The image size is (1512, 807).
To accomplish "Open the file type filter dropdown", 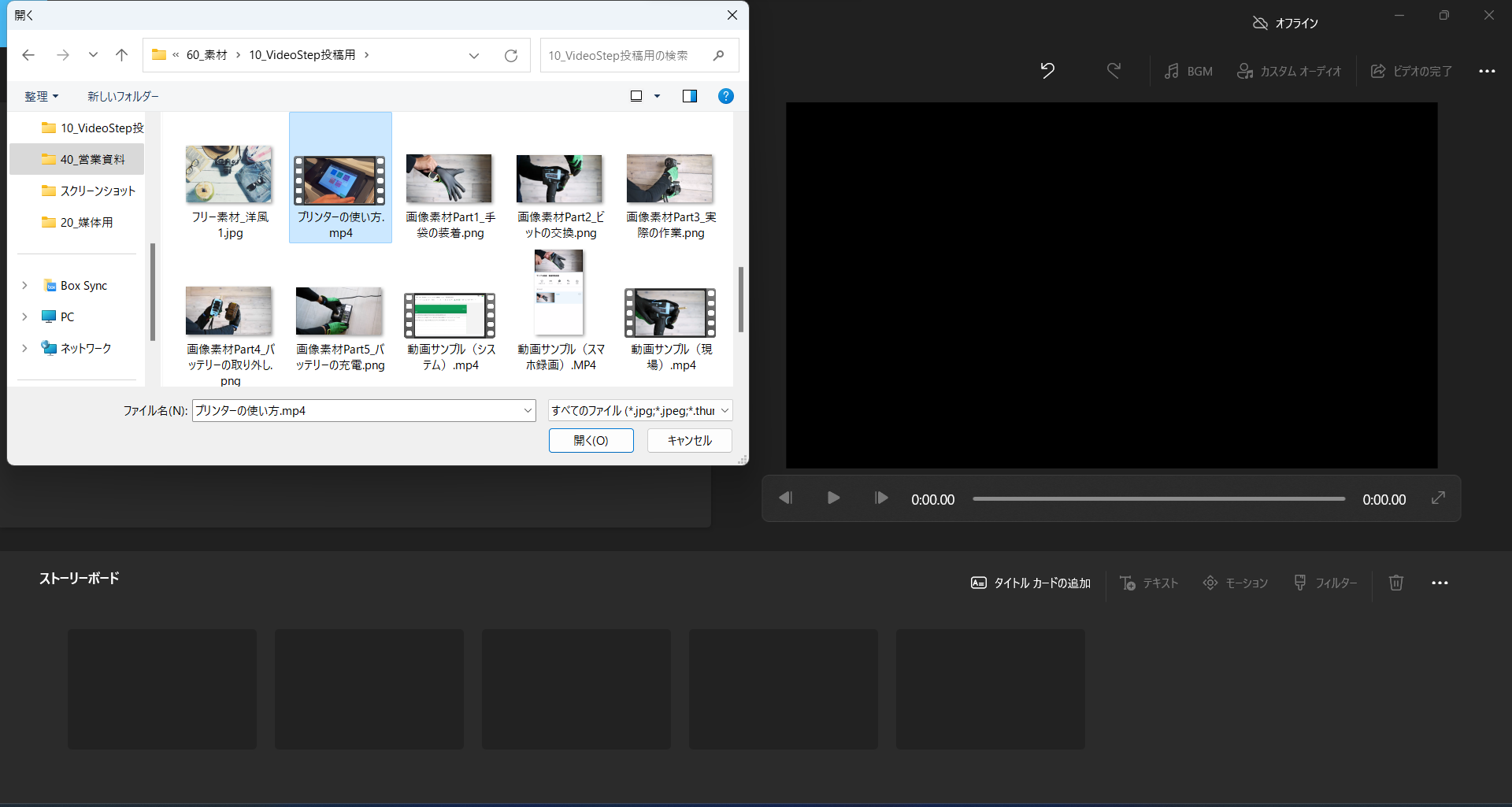I will click(x=640, y=410).
